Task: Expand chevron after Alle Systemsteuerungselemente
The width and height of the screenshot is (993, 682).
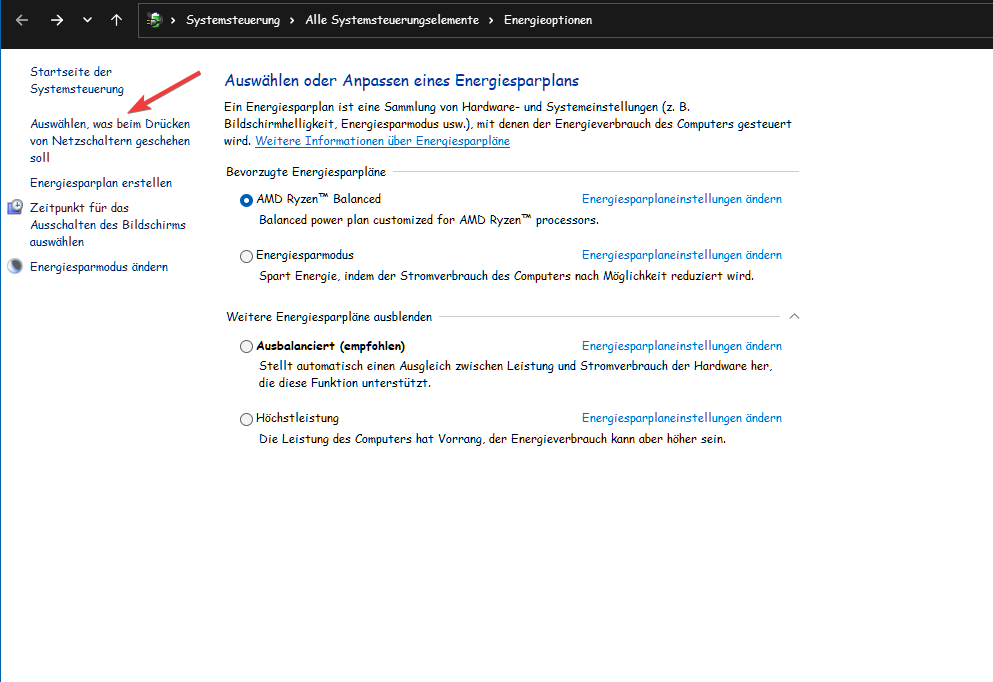Action: tap(491, 20)
